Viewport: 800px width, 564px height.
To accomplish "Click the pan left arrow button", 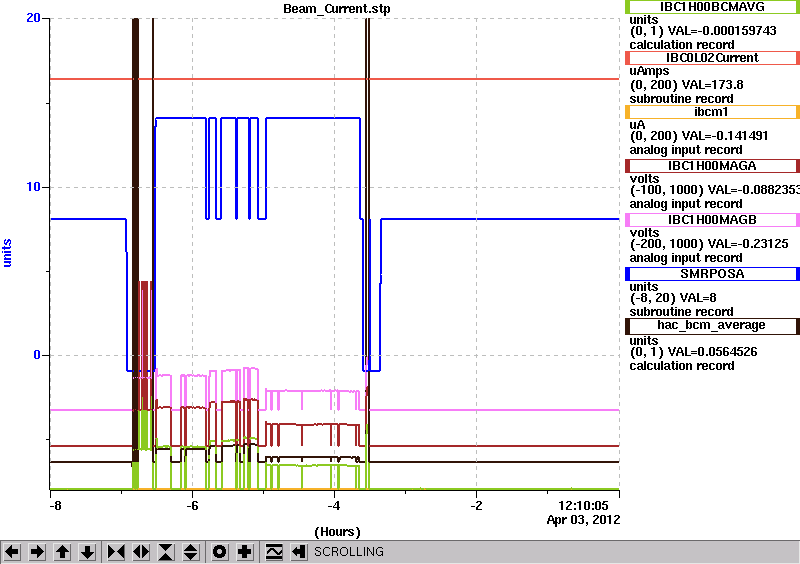I will coord(12,552).
